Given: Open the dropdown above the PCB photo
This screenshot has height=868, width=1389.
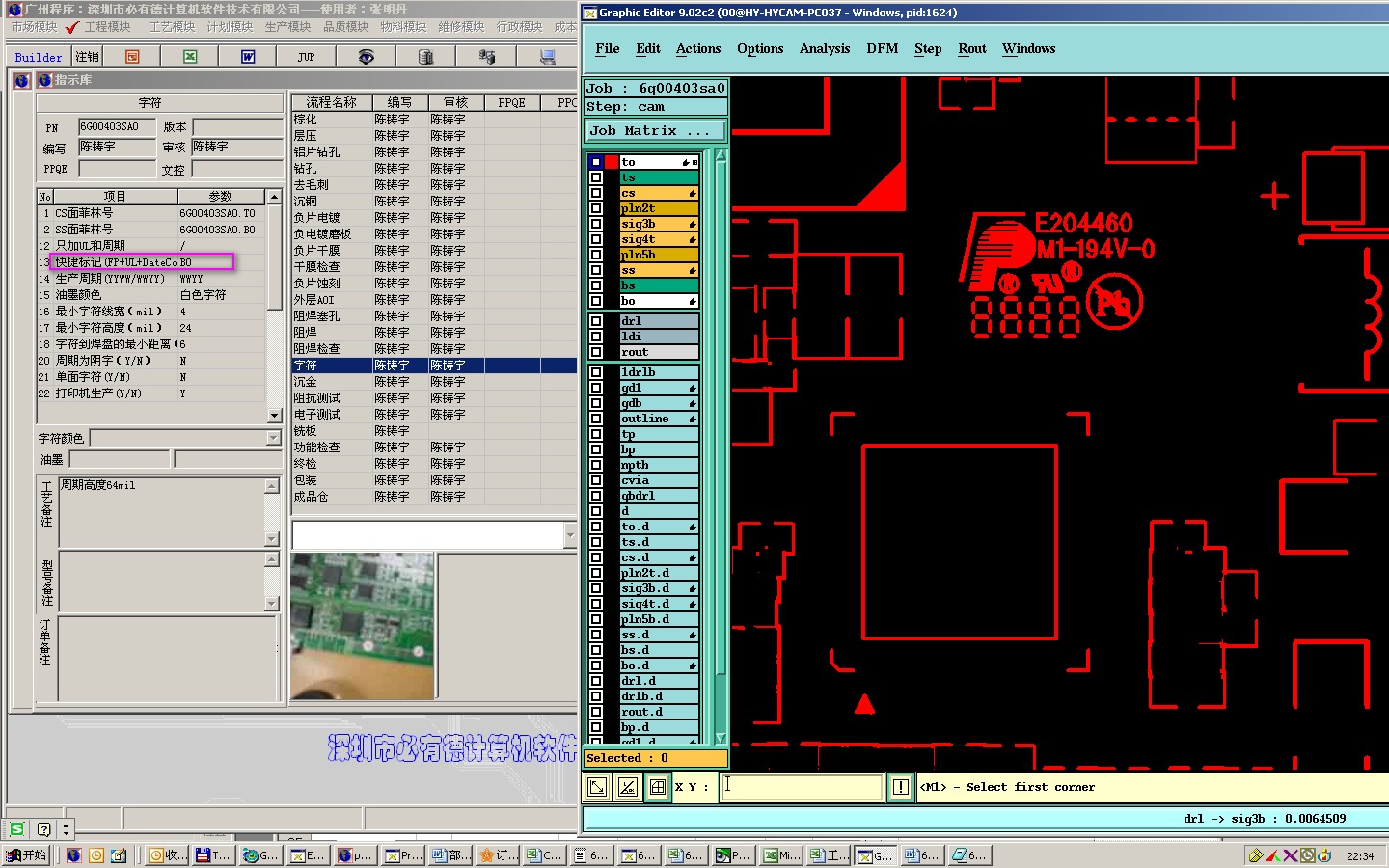Looking at the screenshot, I should 570,535.
